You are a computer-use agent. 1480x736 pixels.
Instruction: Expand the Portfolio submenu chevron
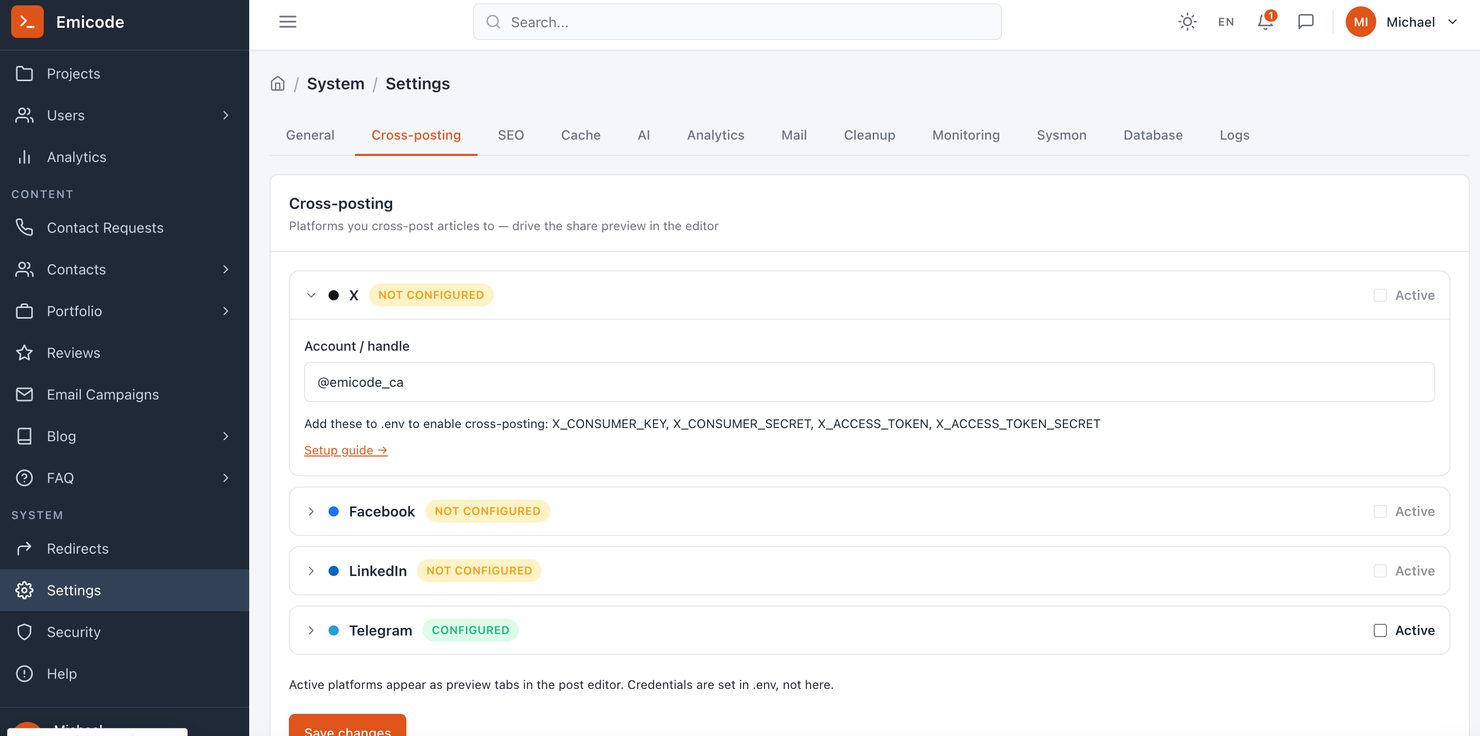pyautogui.click(x=226, y=311)
